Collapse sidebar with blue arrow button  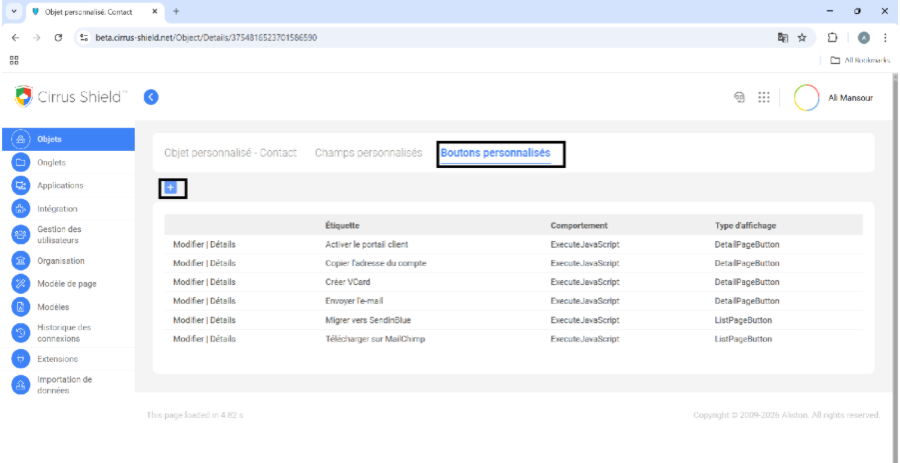(151, 97)
